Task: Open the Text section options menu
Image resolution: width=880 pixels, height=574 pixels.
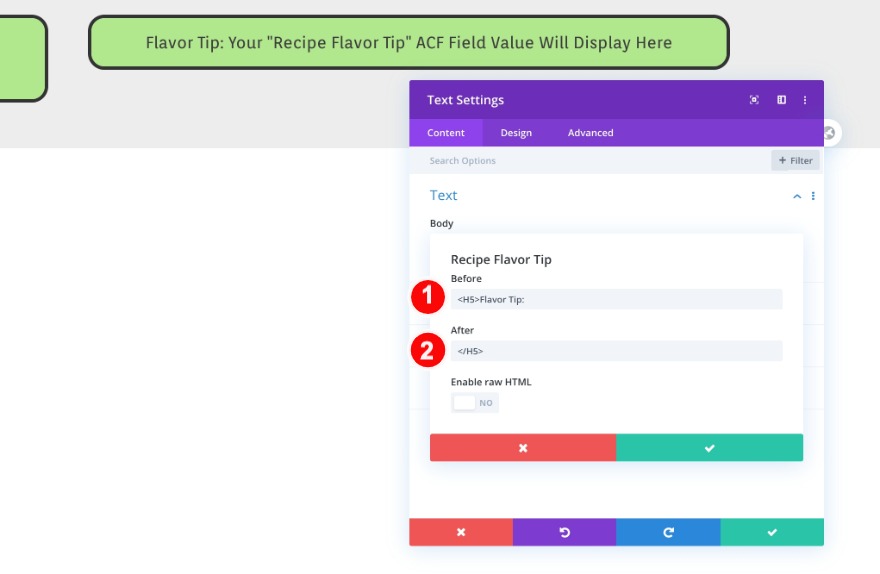Action: coord(813,196)
